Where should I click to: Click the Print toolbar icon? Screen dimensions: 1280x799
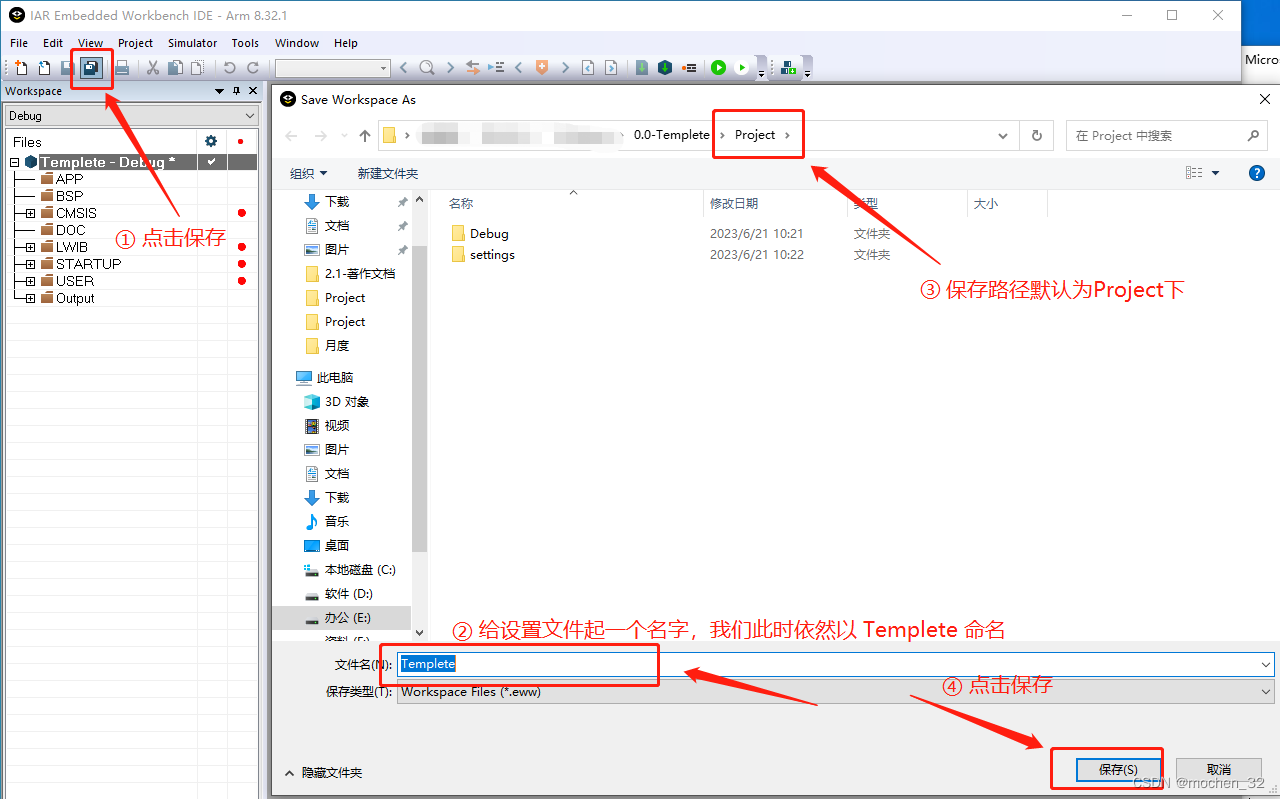click(x=122, y=68)
